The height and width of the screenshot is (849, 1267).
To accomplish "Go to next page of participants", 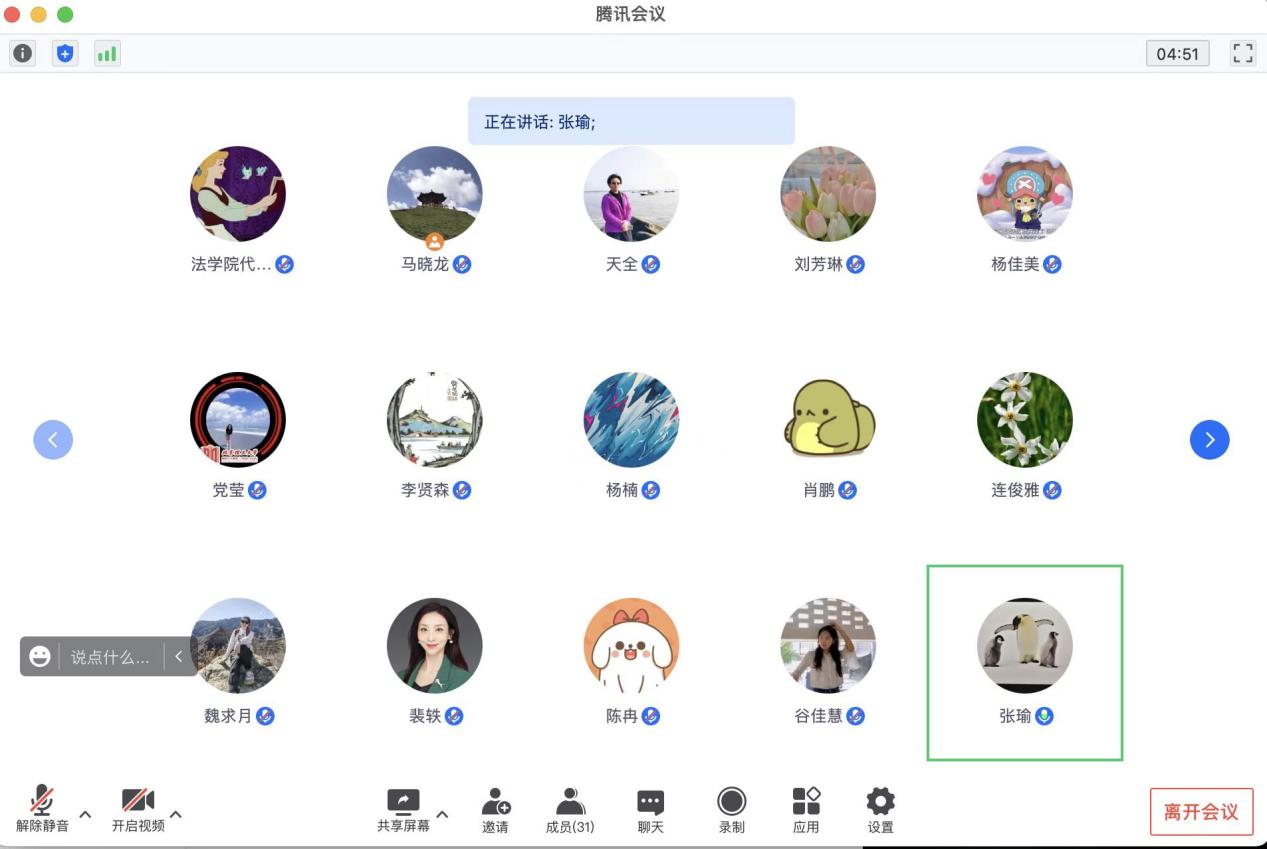I will pos(1209,439).
